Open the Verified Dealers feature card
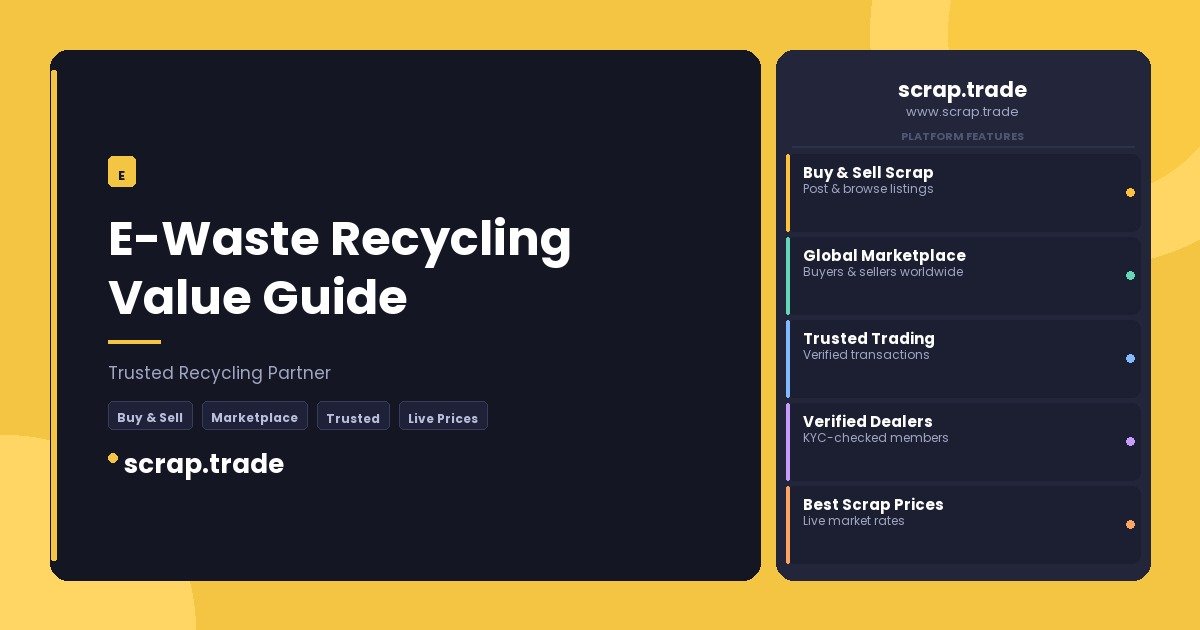 click(963, 442)
